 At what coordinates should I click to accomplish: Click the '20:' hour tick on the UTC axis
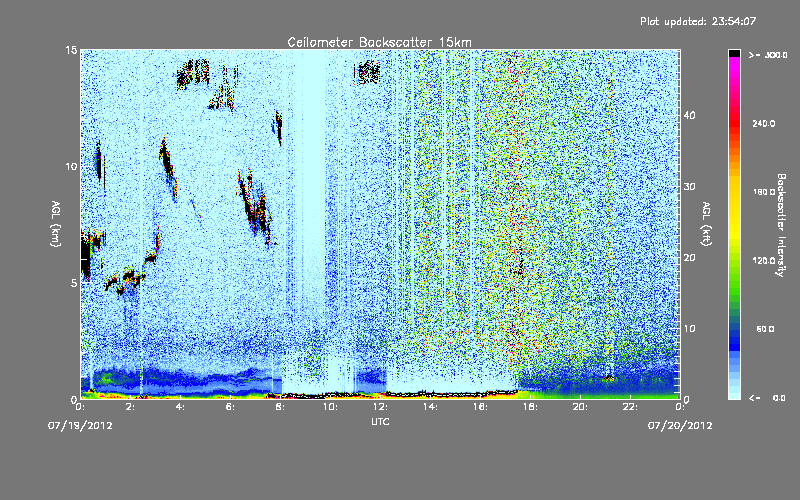[x=580, y=407]
